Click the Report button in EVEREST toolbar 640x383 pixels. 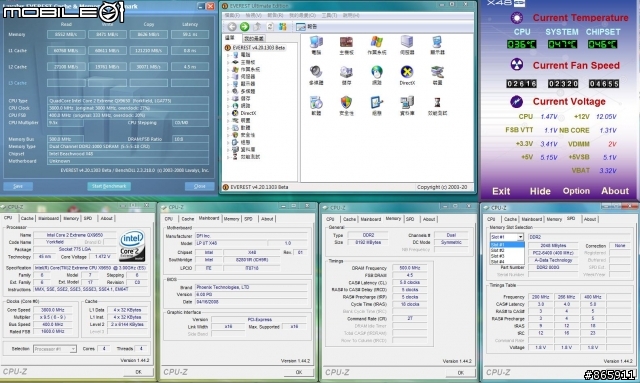coord(306,27)
